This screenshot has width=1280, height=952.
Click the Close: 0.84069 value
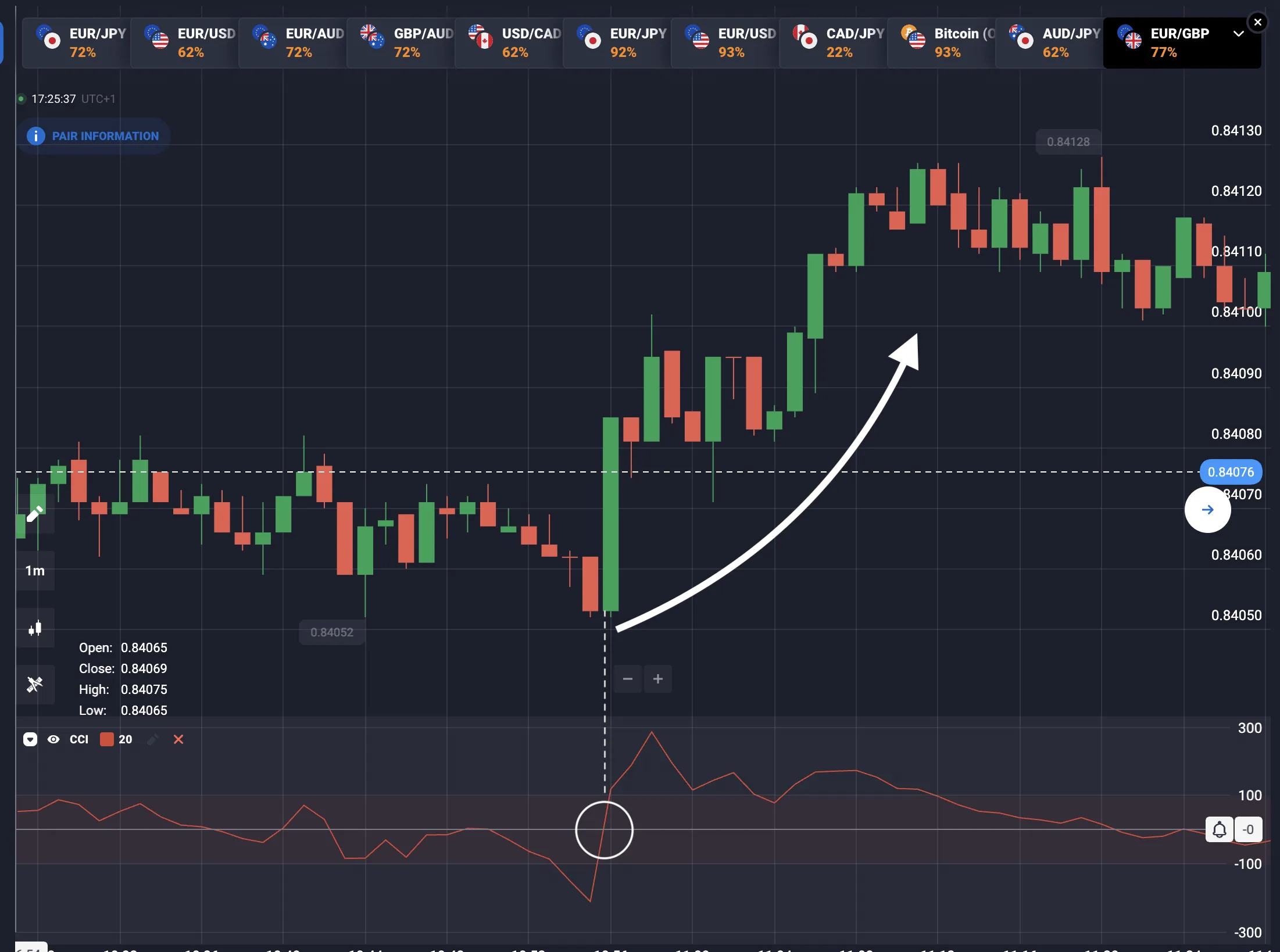[x=144, y=668]
